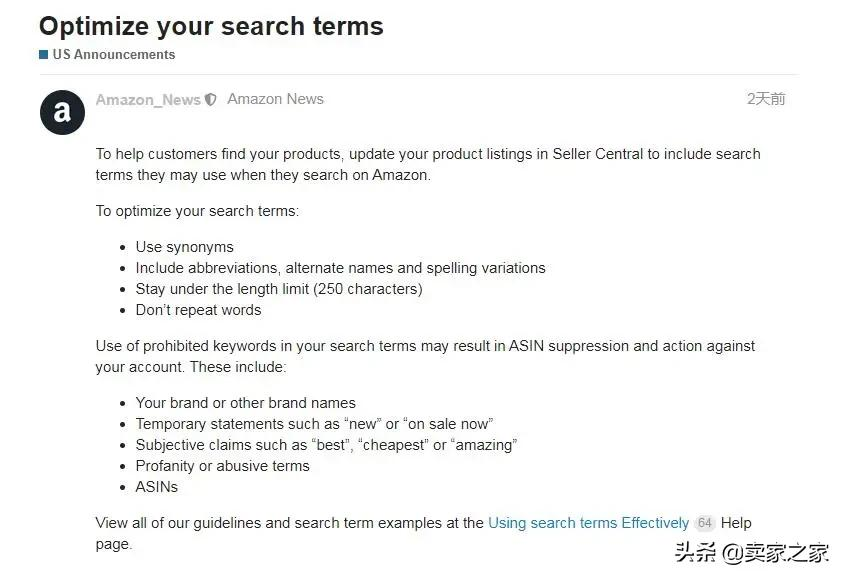The height and width of the screenshot is (580, 846).
Task: Open 'Using search terms Effectively' help link
Action: (588, 523)
